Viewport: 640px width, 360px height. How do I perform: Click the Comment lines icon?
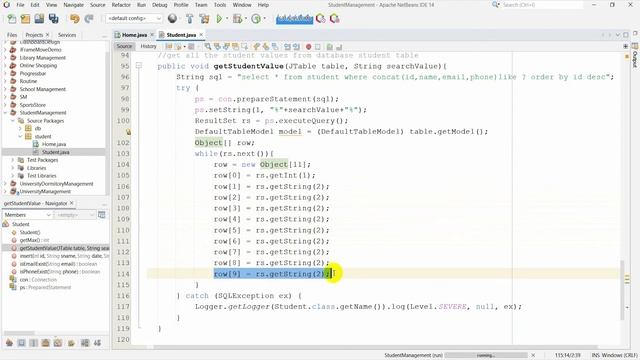[x=329, y=47]
